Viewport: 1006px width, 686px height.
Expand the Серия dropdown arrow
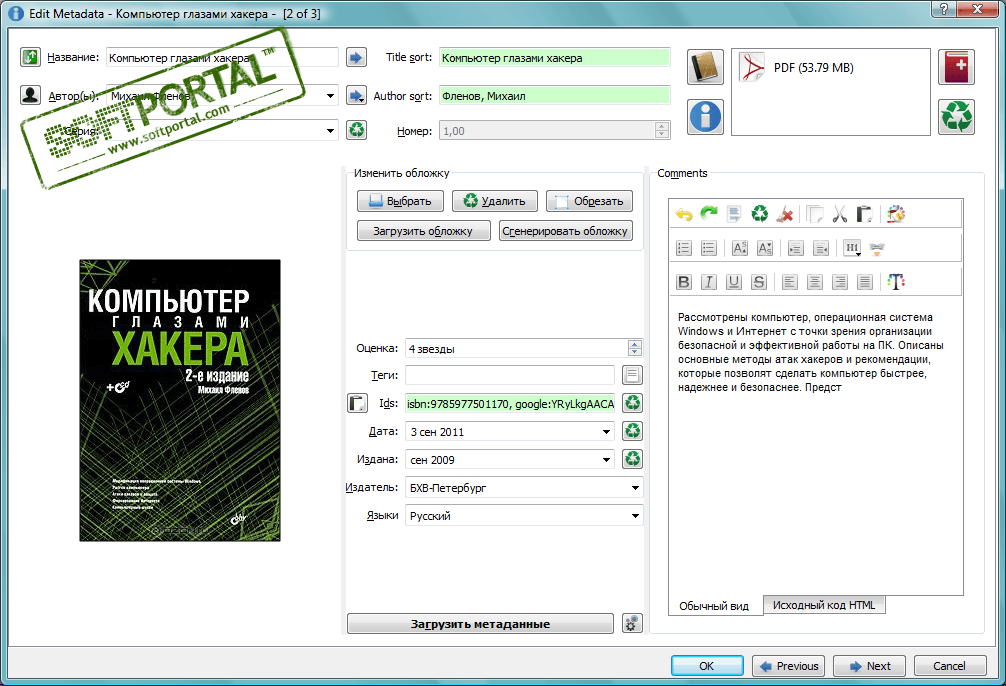(x=330, y=130)
